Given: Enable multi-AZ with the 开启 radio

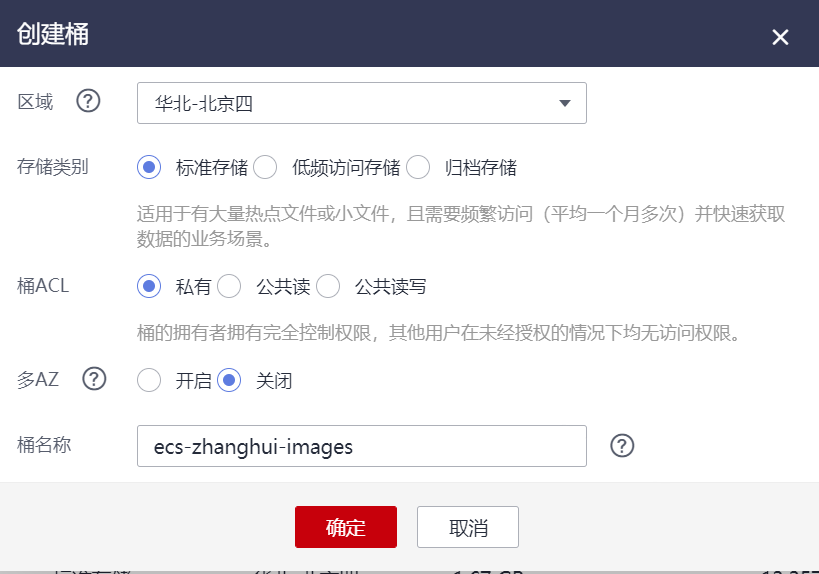Looking at the screenshot, I should coord(149,380).
